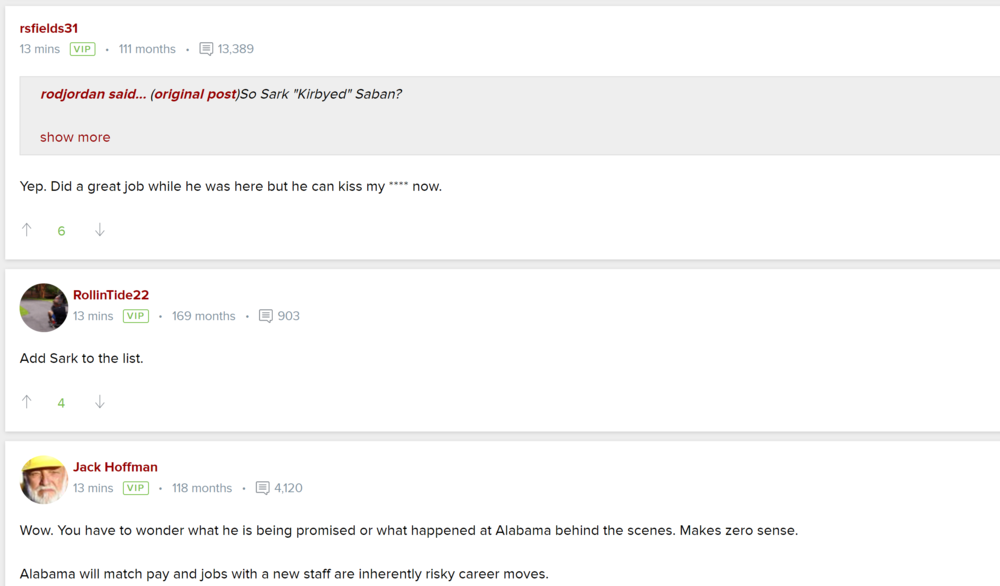
Task: Downvote rsfields31's comment
Action: click(x=100, y=230)
